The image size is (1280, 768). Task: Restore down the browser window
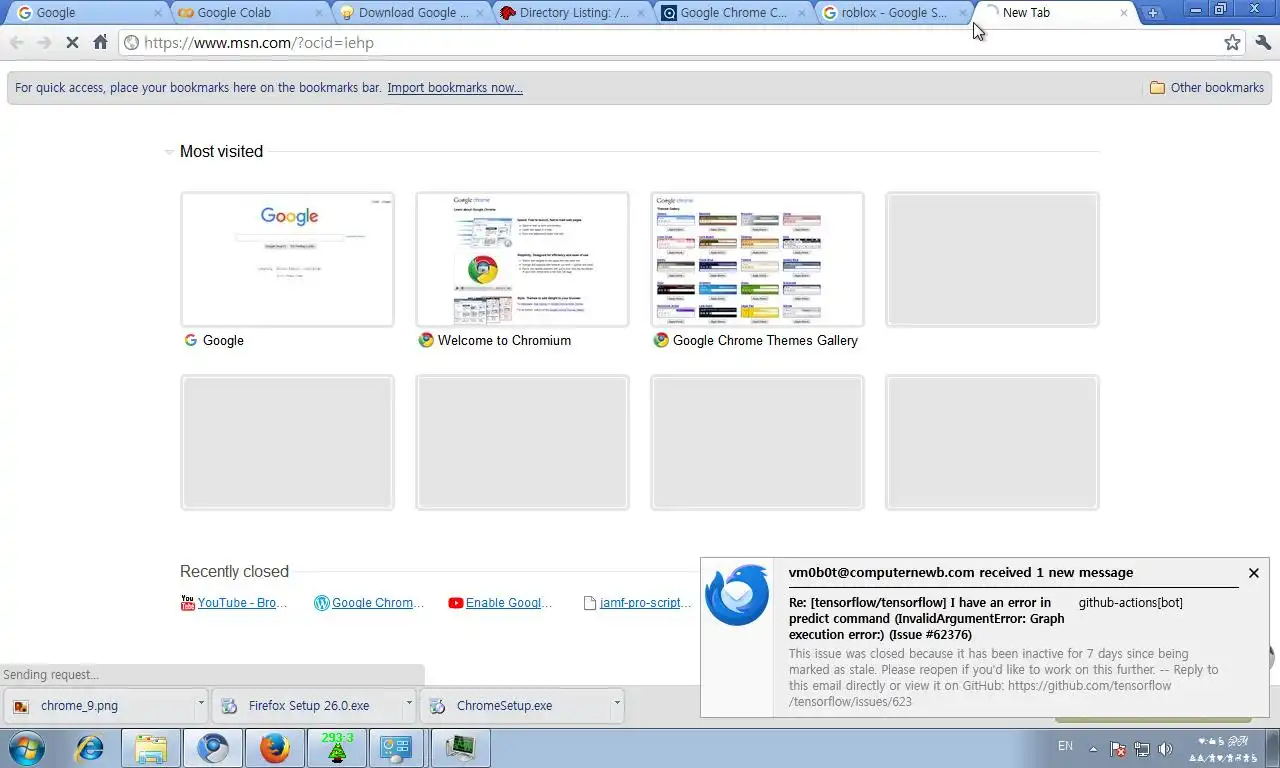pyautogui.click(x=1221, y=9)
